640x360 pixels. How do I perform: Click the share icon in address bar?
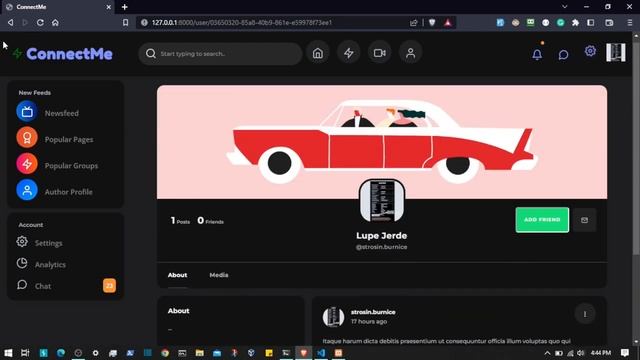[413, 22]
